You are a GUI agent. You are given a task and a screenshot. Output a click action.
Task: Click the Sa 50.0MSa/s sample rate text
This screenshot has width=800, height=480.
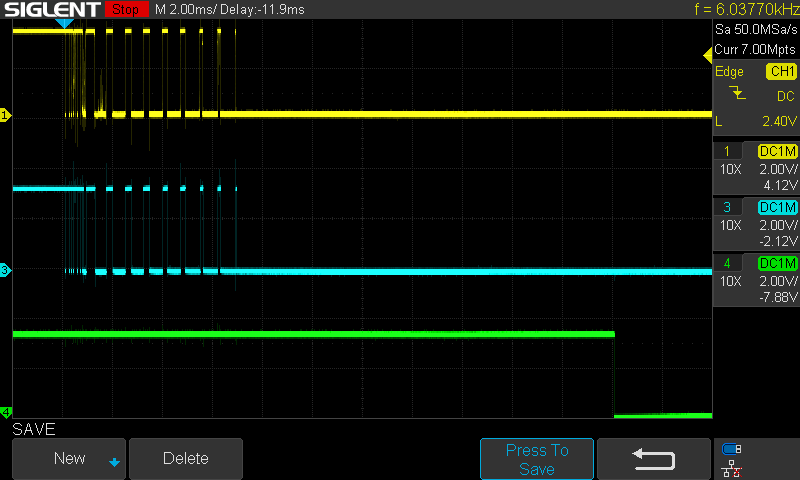click(x=756, y=30)
